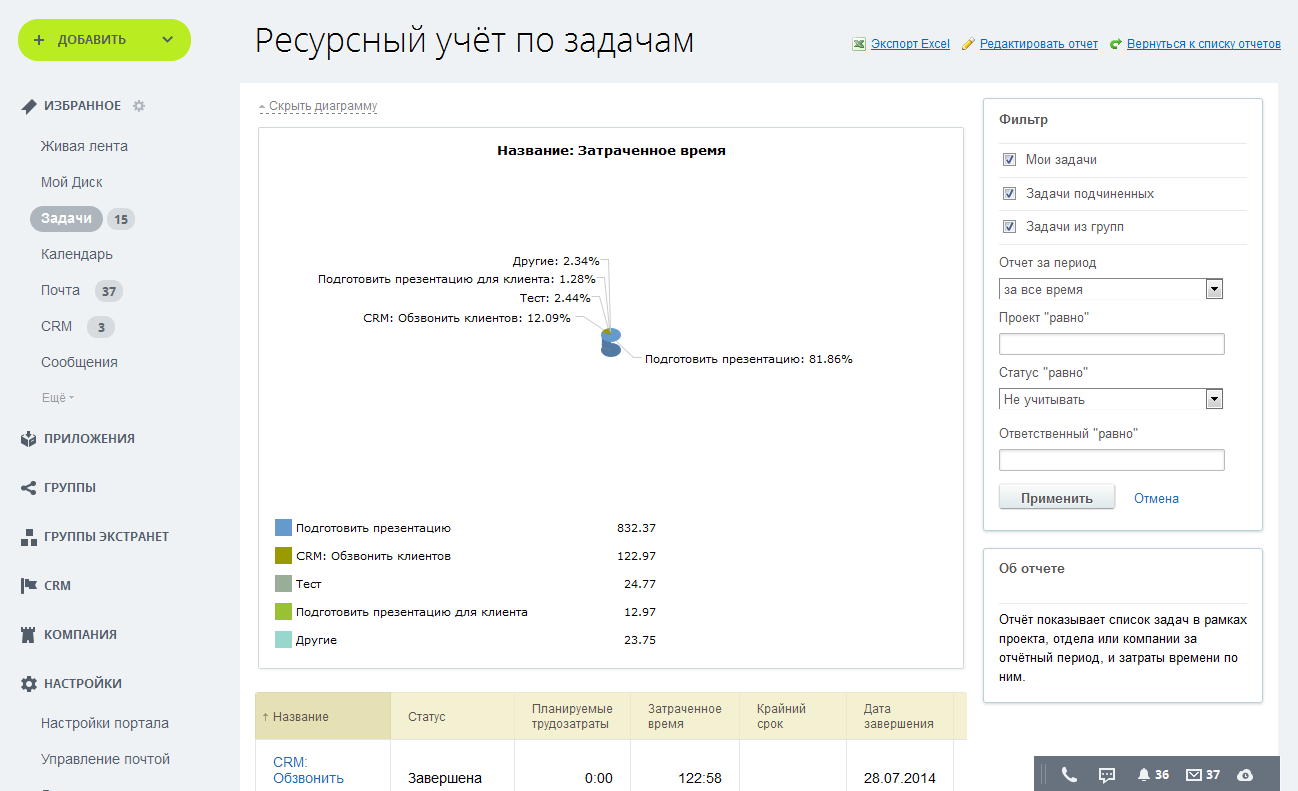The height and width of the screenshot is (791, 1298).
Task: Click the Favorites settings gear icon
Action: pos(139,106)
